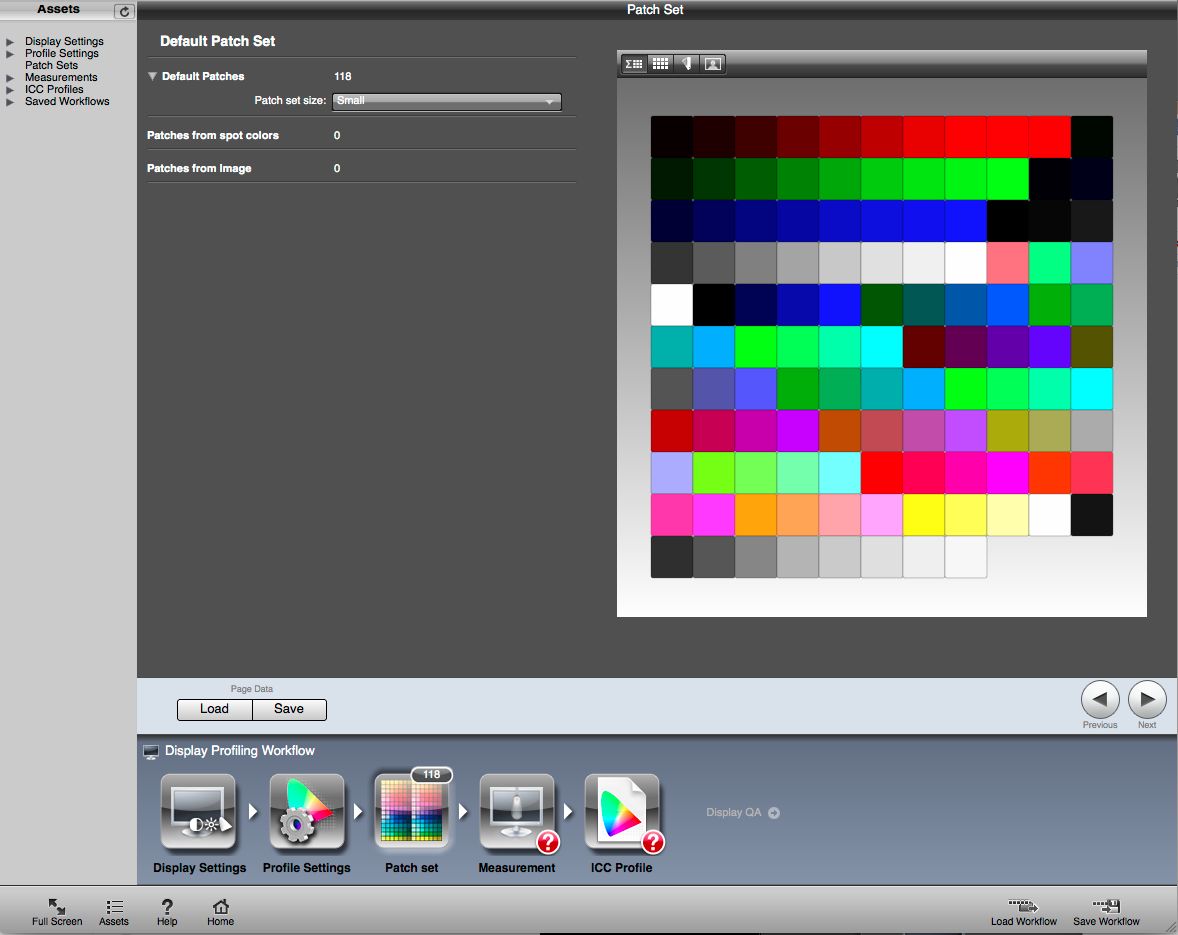Click the salmon pink color patch
The height and width of the screenshot is (935, 1178).
coord(1007,263)
